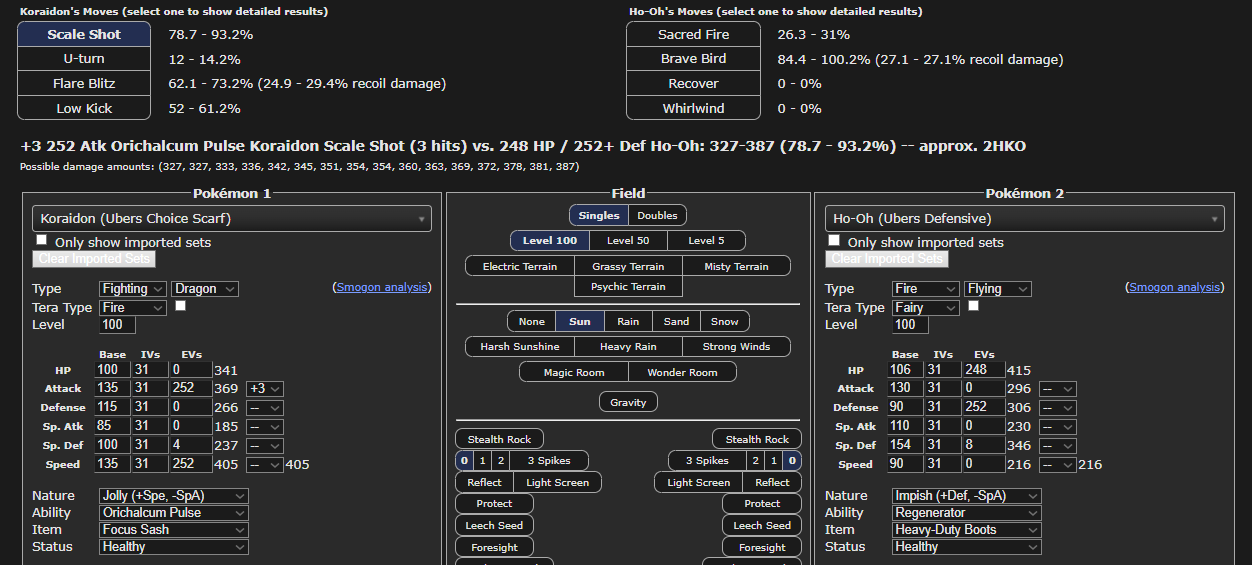Toggle Stealth Rock on Koraidon's side
The width and height of the screenshot is (1252, 565).
click(x=499, y=439)
